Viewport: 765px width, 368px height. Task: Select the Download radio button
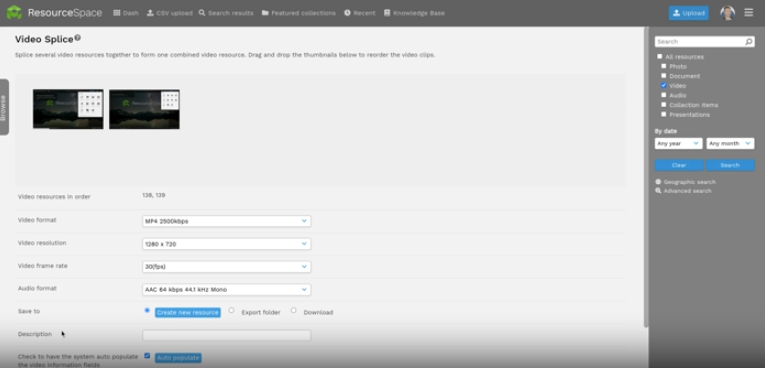tap(293, 310)
